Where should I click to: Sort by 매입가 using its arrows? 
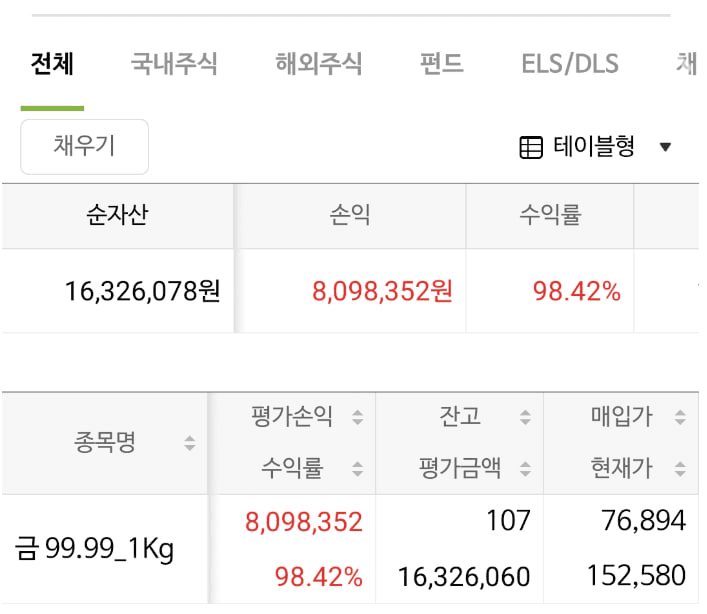pos(681,418)
